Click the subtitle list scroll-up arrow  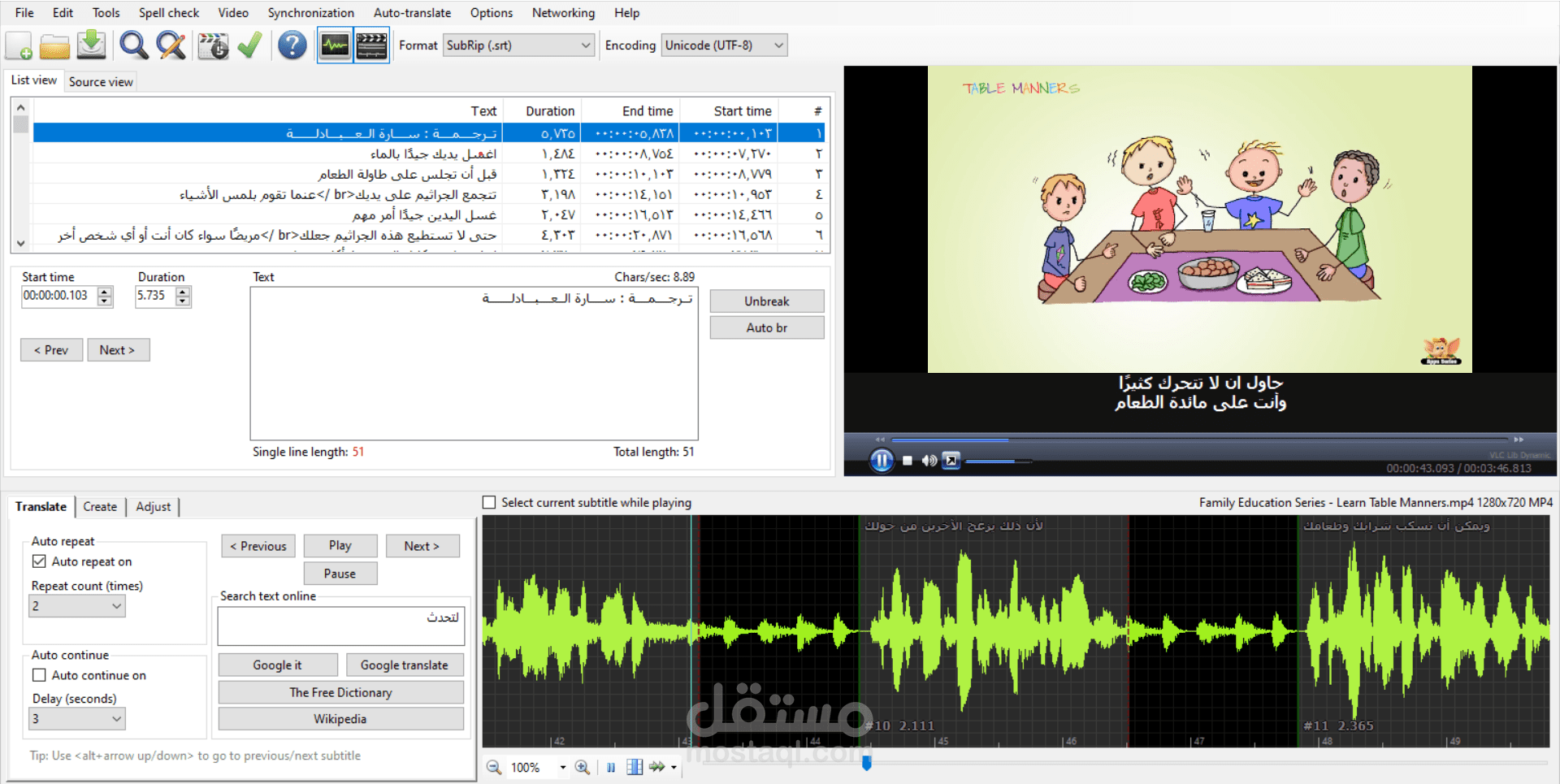tap(21, 107)
